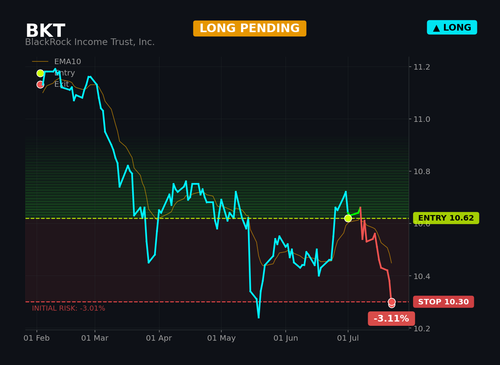Image resolution: width=500 pixels, height=365 pixels.
Task: Click the 10.2 price axis label
Action: (422, 329)
